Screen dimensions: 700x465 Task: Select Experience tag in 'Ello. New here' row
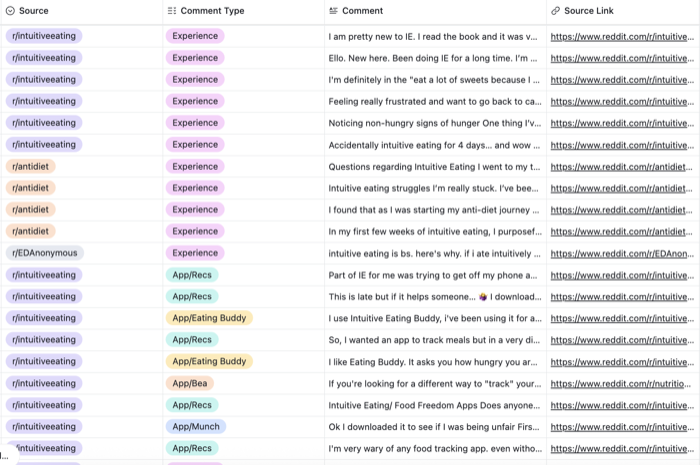click(195, 58)
